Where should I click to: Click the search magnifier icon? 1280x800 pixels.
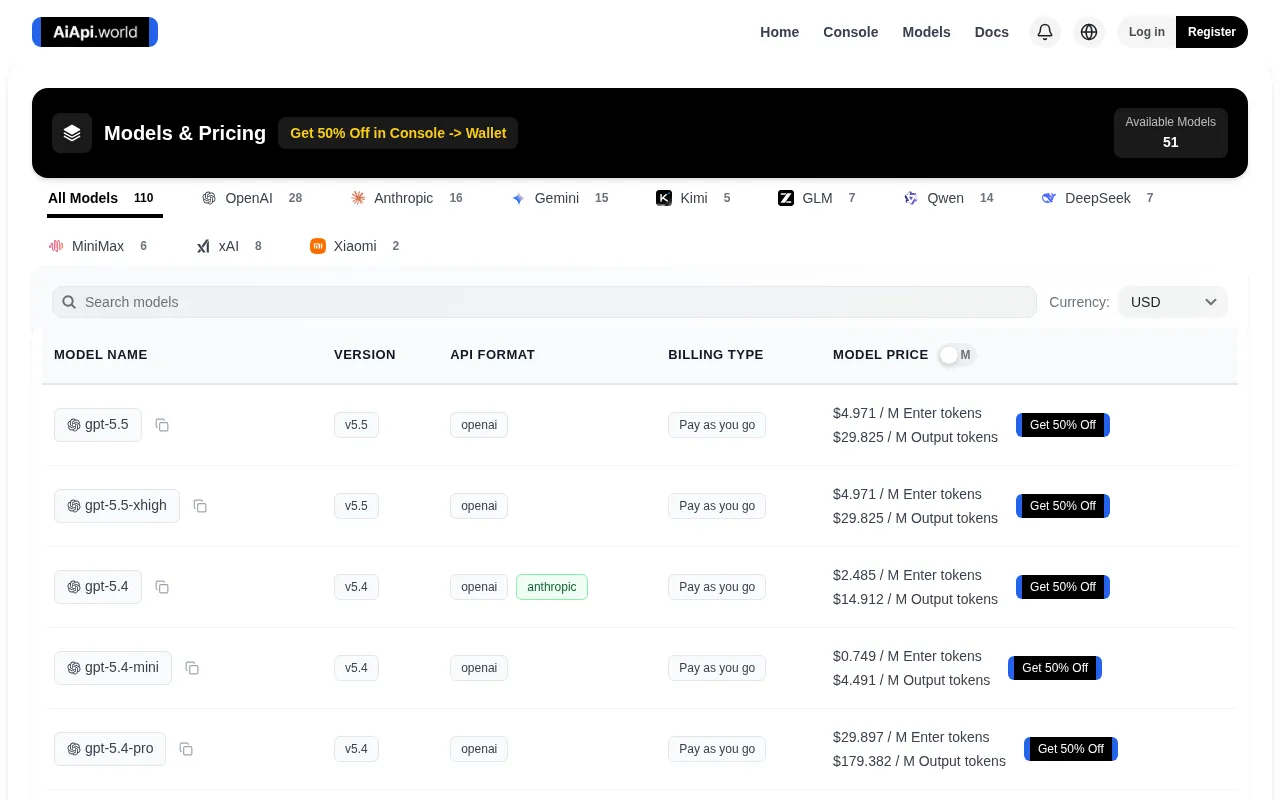[69, 302]
